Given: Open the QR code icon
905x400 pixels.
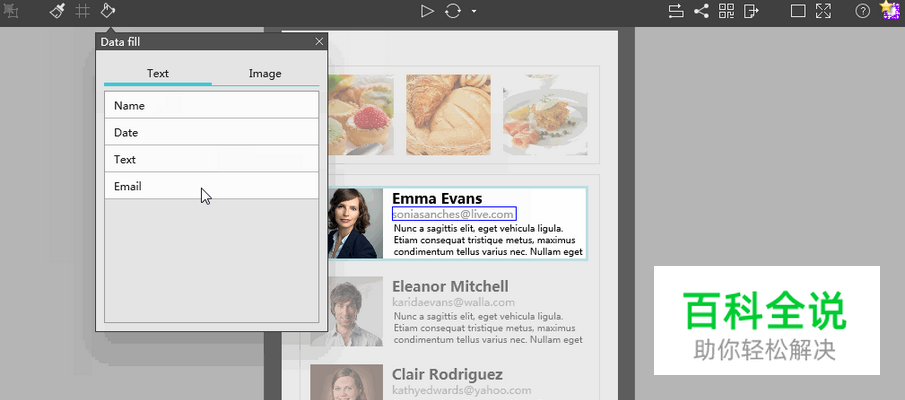Looking at the screenshot, I should pos(726,11).
